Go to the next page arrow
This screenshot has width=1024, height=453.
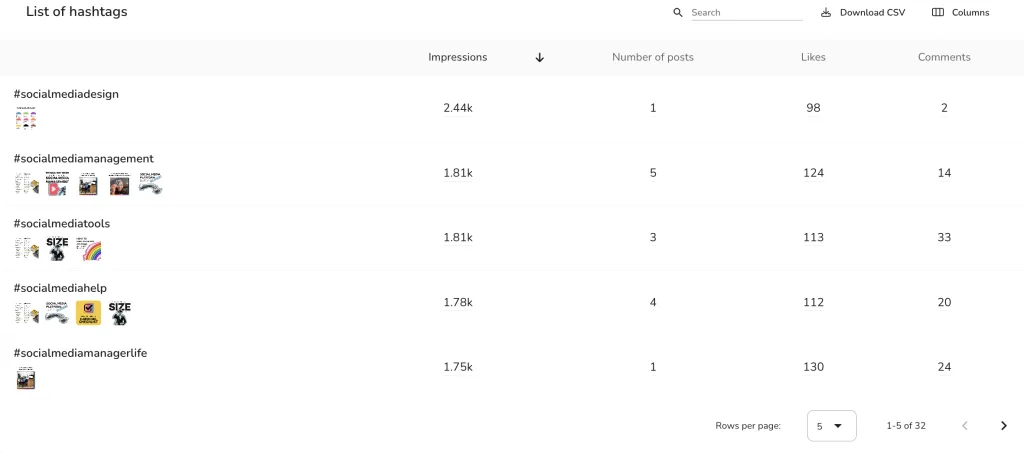1004,426
